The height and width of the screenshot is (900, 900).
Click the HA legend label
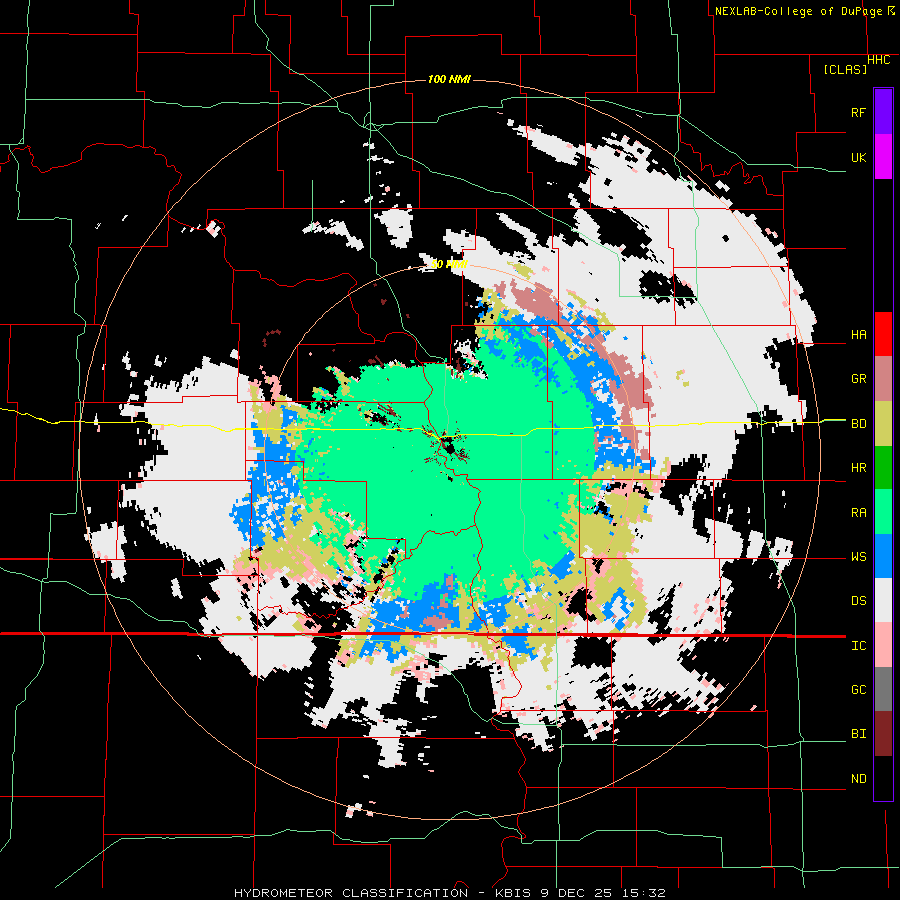coord(858,335)
